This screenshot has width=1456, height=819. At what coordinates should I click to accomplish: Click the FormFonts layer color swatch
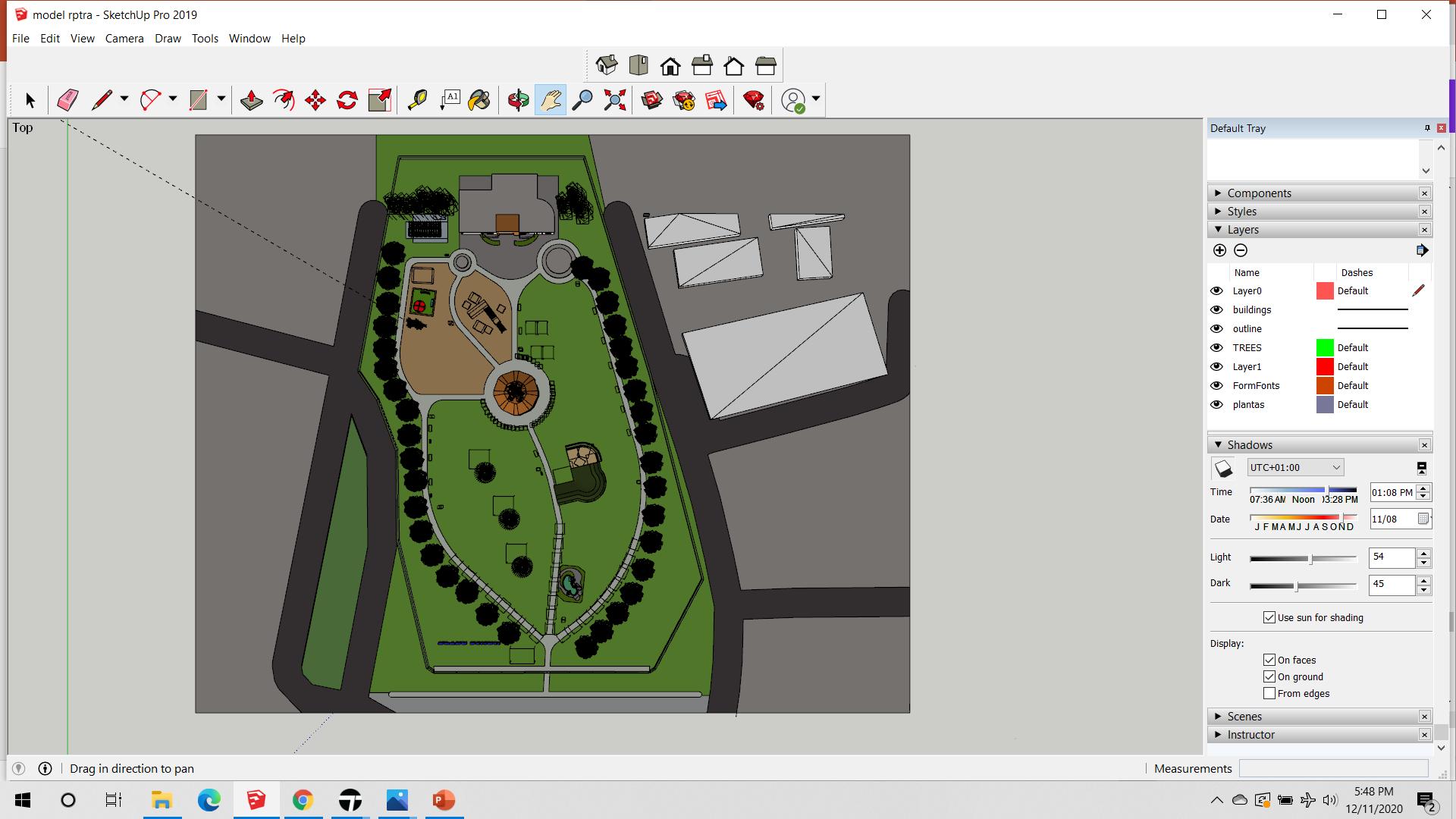coord(1325,385)
